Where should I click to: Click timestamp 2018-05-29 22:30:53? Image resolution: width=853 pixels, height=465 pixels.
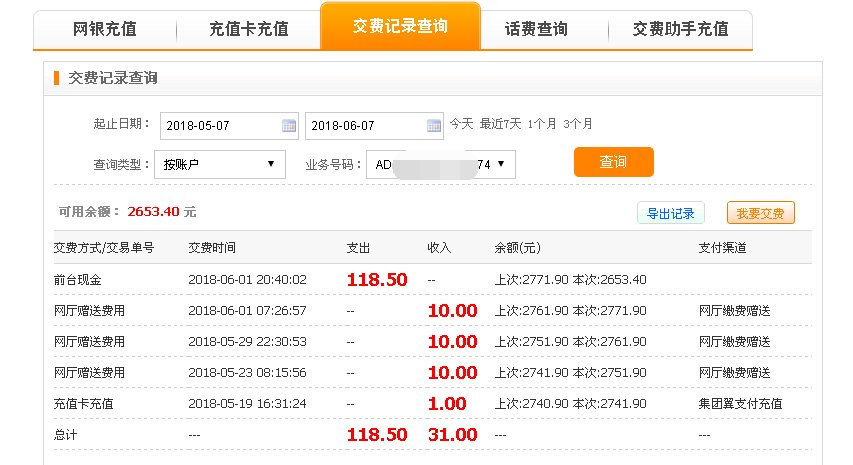(247, 342)
